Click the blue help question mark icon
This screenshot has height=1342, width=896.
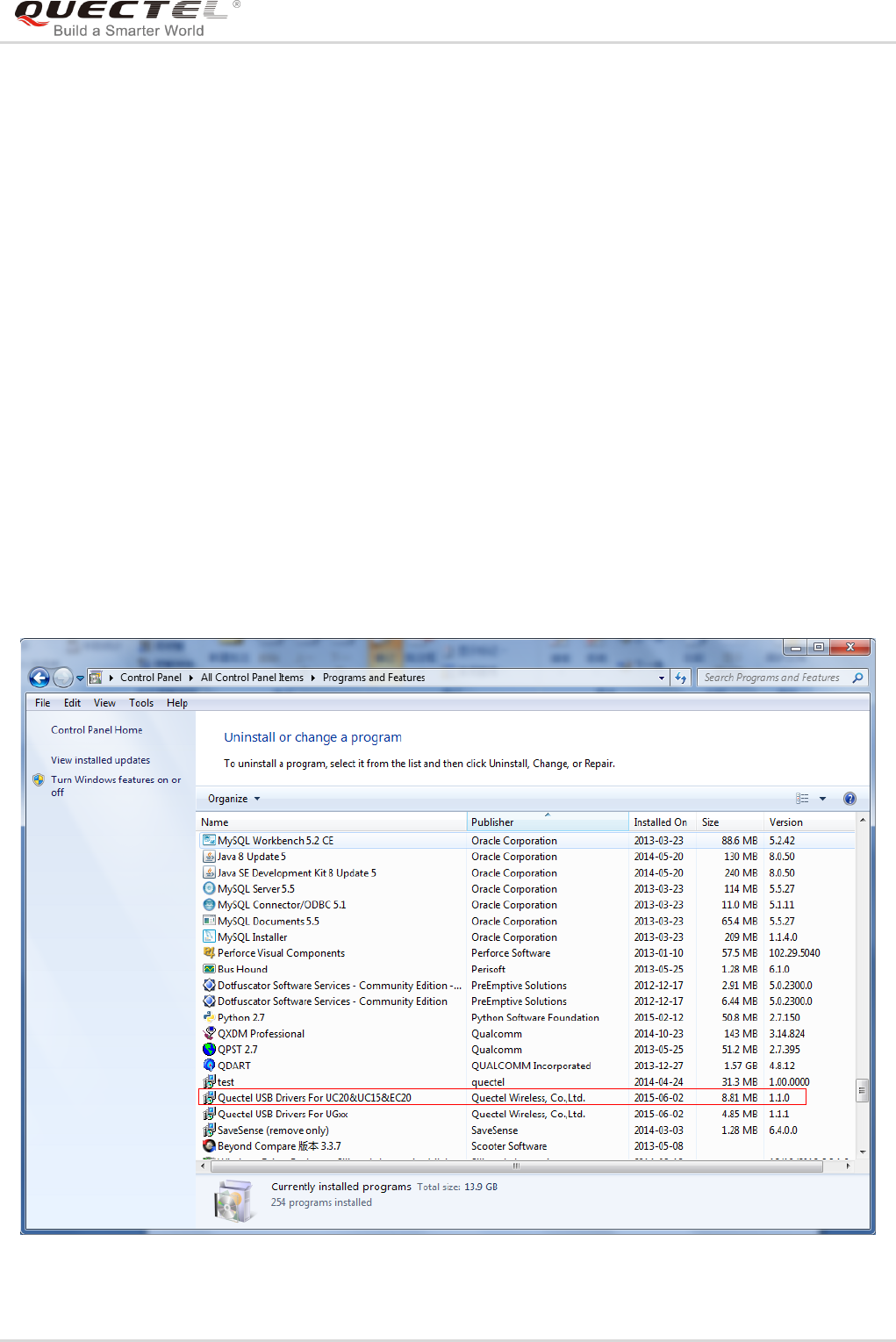pyautogui.click(x=849, y=799)
